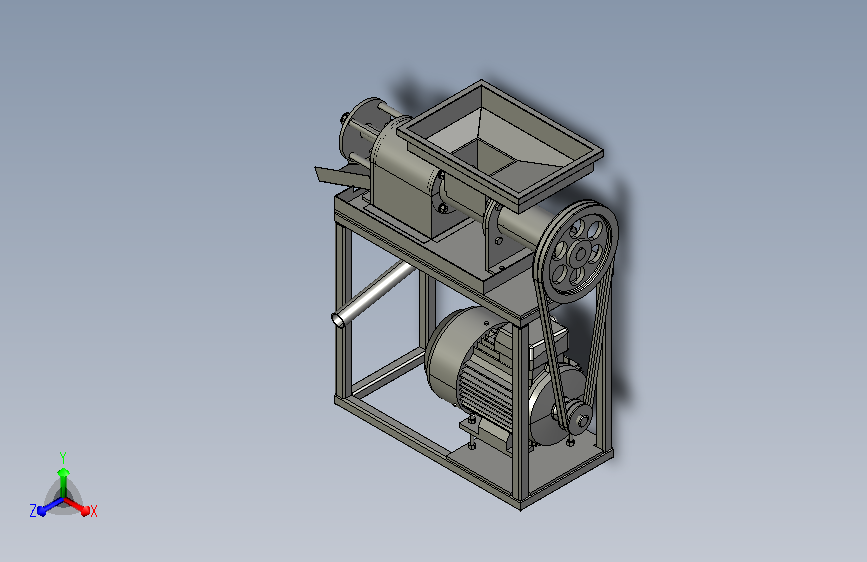Viewport: 867px width, 562px height.
Task: Select the angled discharge pipe
Action: (372, 294)
